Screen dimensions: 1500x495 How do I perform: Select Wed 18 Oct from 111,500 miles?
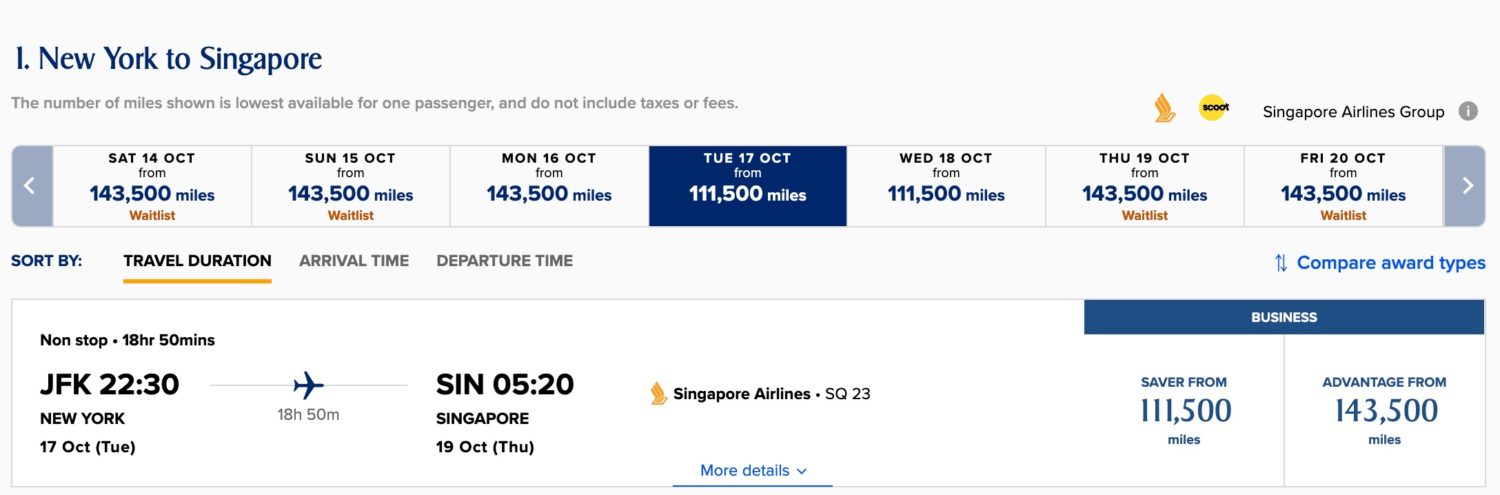tap(946, 186)
